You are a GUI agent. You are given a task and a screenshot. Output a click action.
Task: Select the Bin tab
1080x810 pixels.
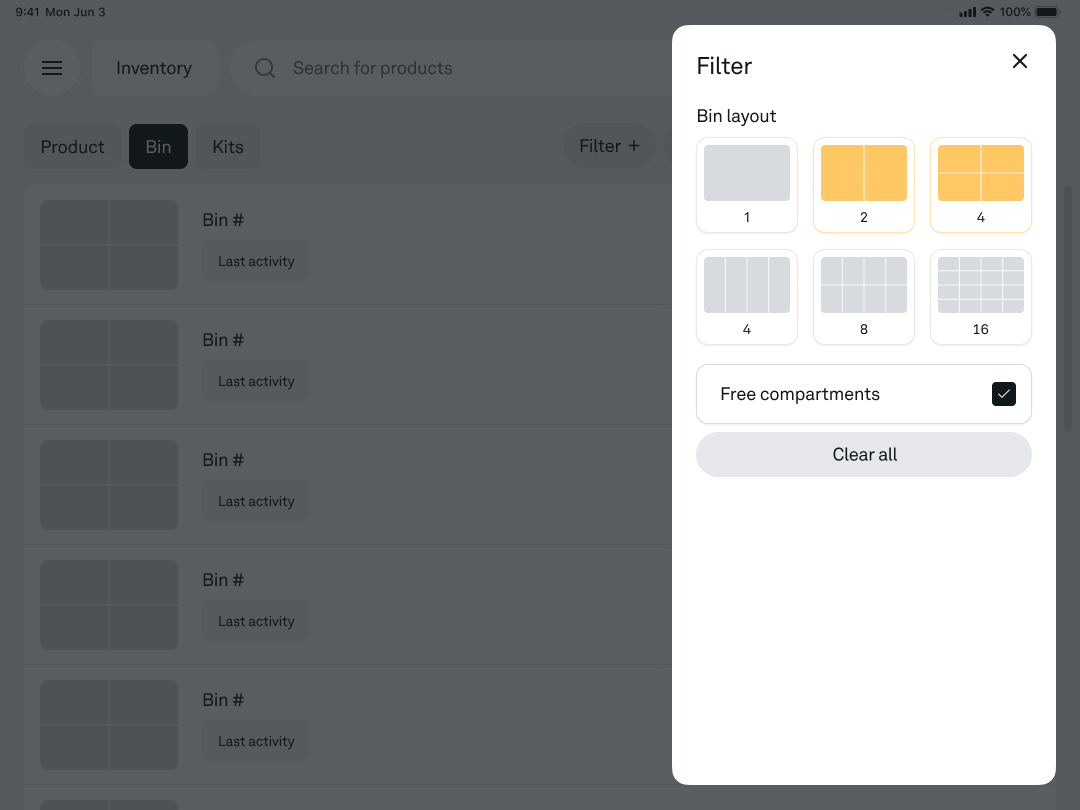point(158,147)
